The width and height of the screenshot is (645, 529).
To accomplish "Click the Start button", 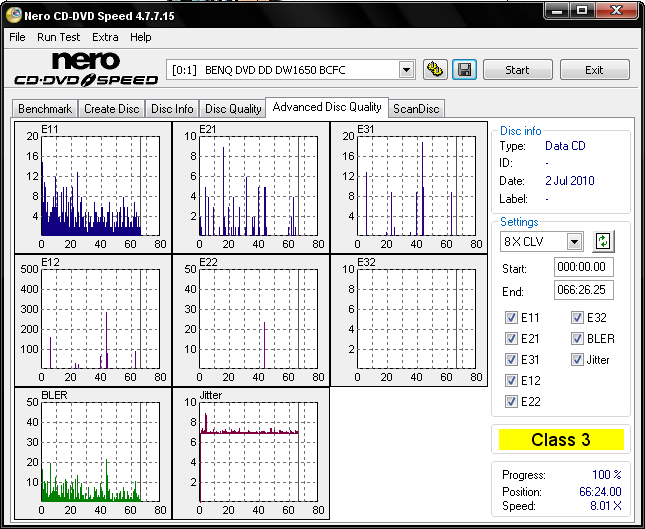I will pyautogui.click(x=517, y=70).
